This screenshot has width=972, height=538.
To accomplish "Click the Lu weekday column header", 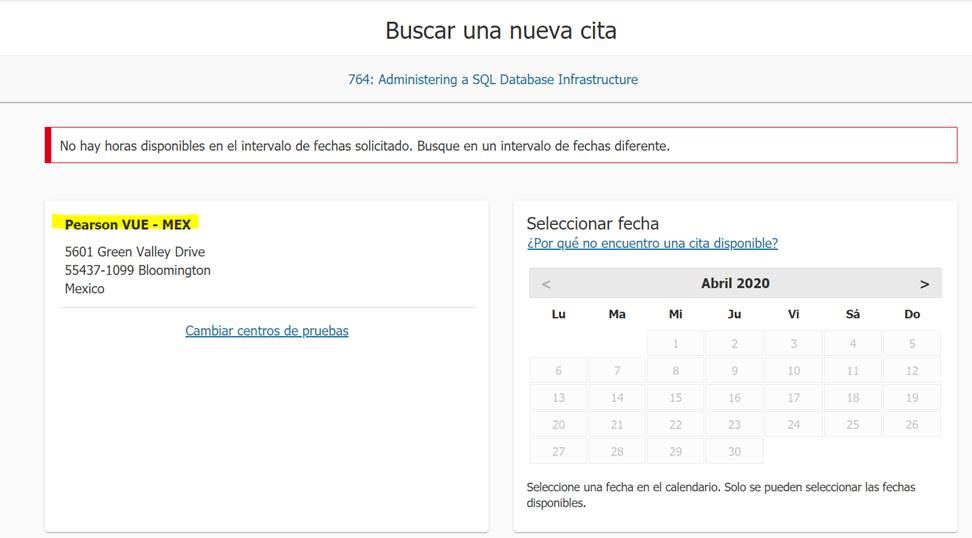I will click(x=559, y=314).
